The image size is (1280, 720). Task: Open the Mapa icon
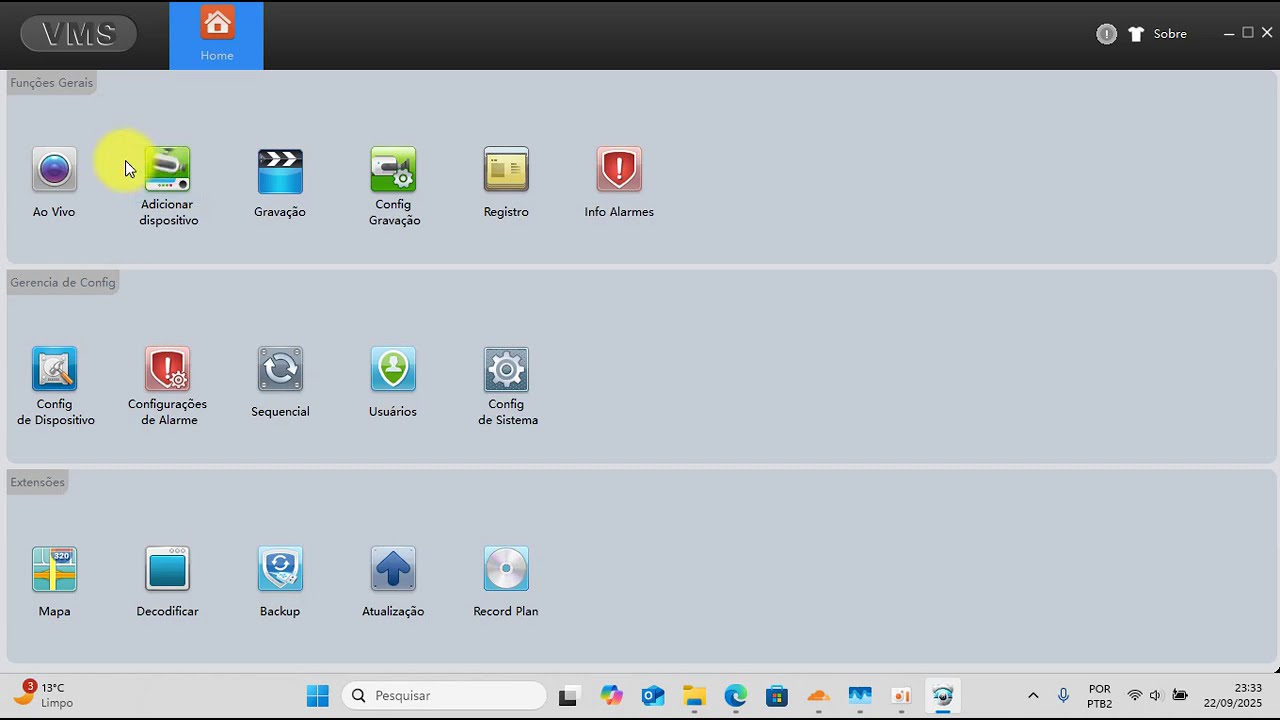[x=54, y=570]
